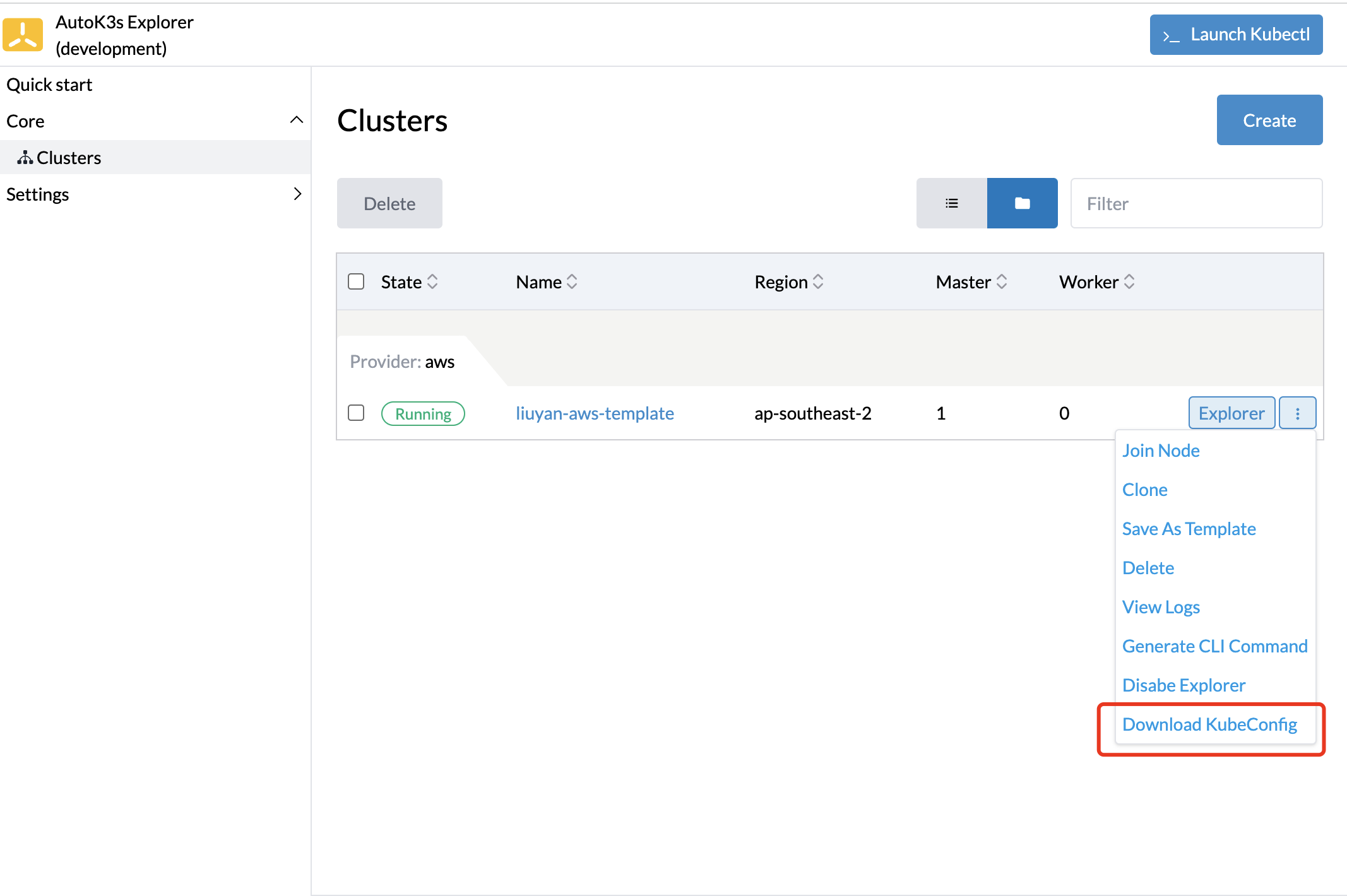The width and height of the screenshot is (1347, 896).
Task: Open the three-dot actions menu for the cluster
Action: tap(1298, 413)
